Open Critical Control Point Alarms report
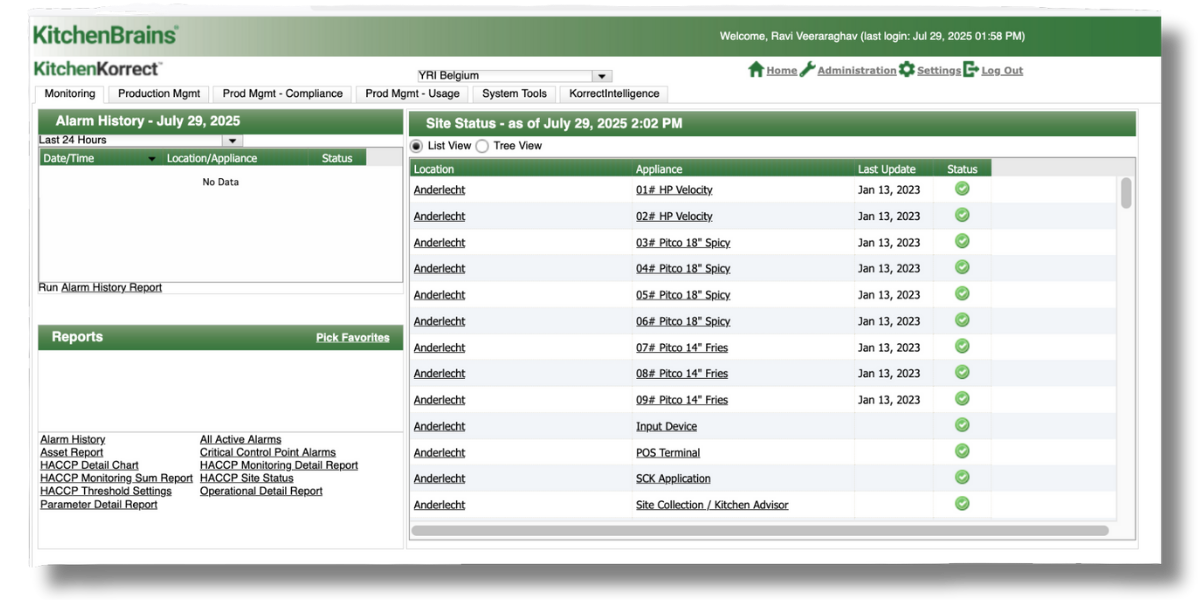This screenshot has width=1200, height=600. point(268,453)
